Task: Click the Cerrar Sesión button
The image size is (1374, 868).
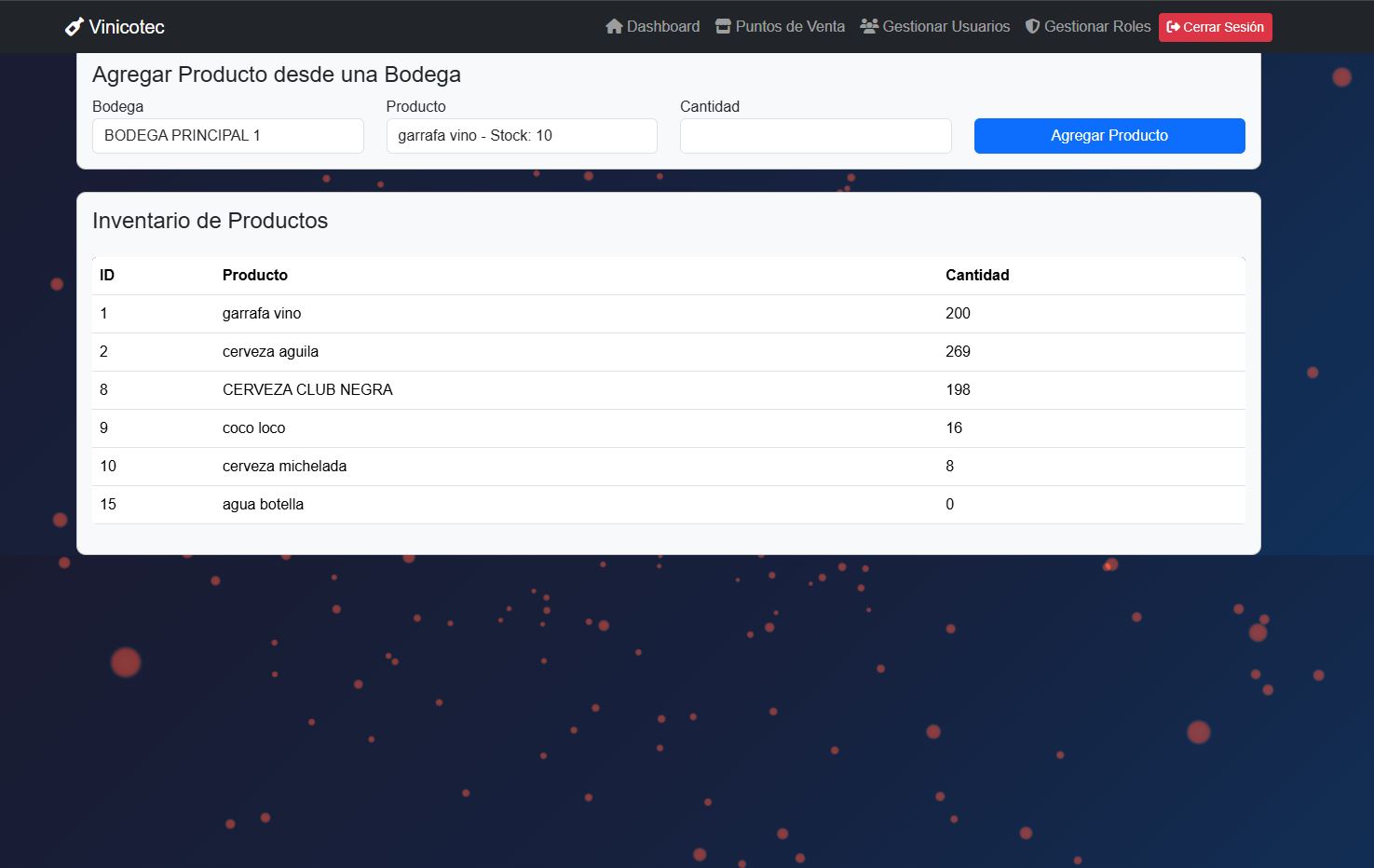Action: click(x=1216, y=27)
